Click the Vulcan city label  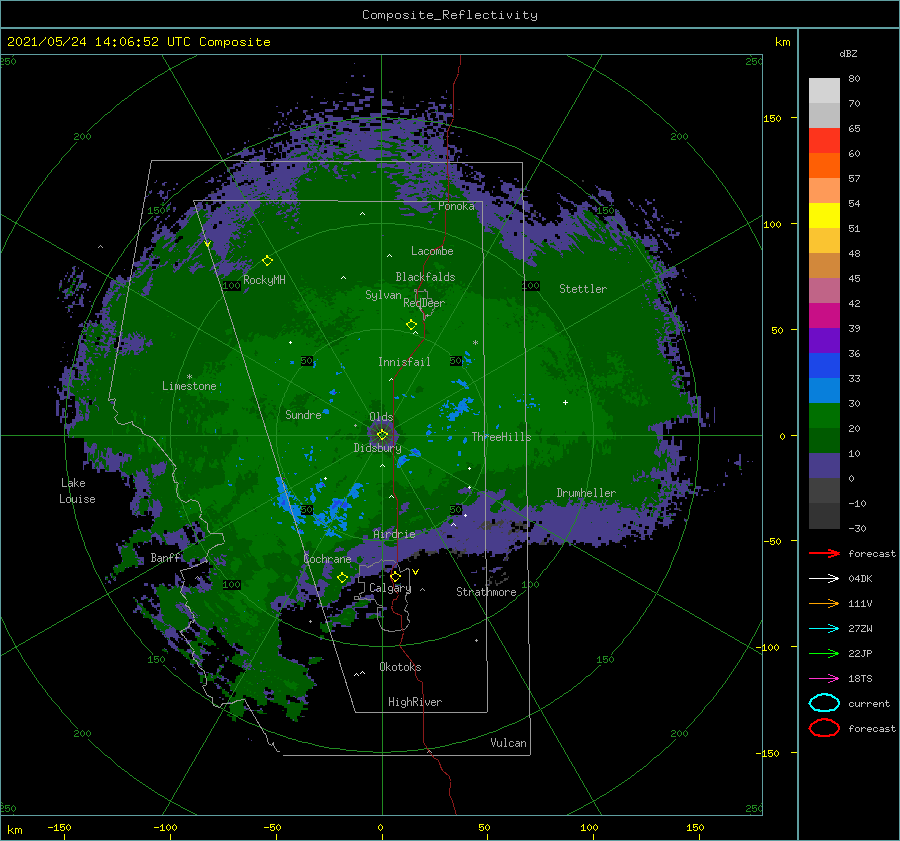tap(508, 743)
